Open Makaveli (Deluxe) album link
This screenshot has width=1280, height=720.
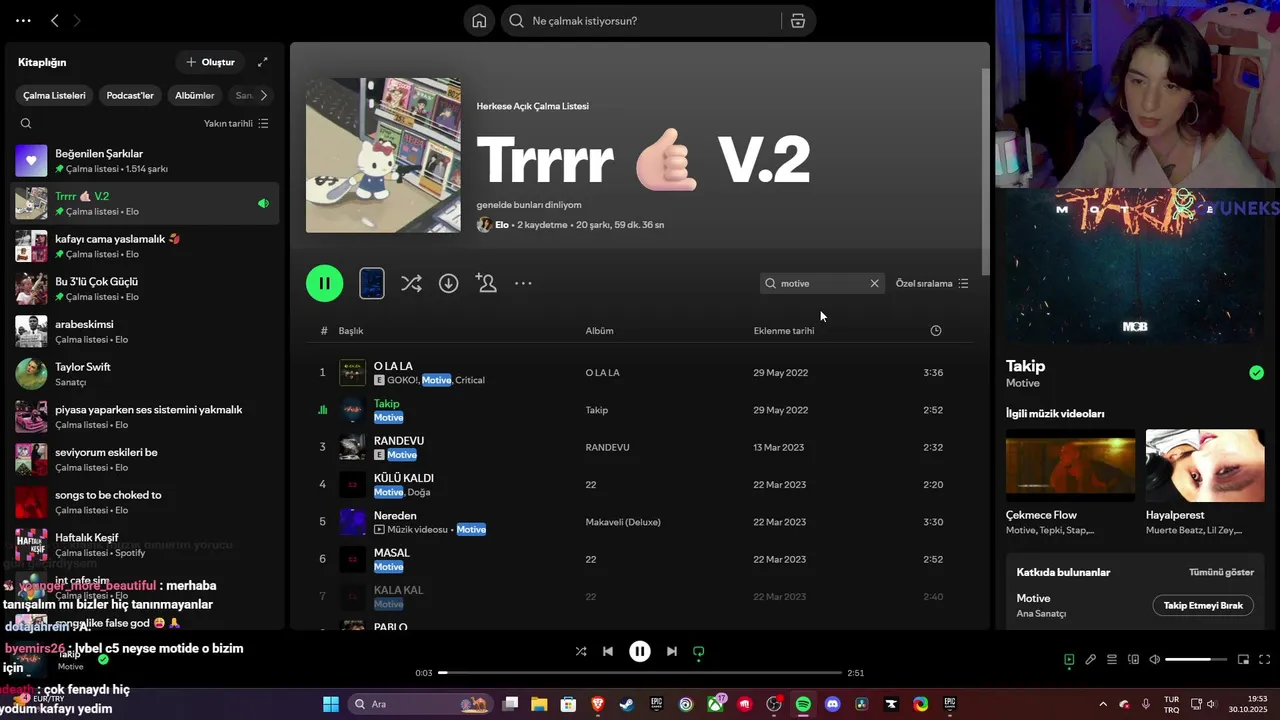(x=623, y=522)
